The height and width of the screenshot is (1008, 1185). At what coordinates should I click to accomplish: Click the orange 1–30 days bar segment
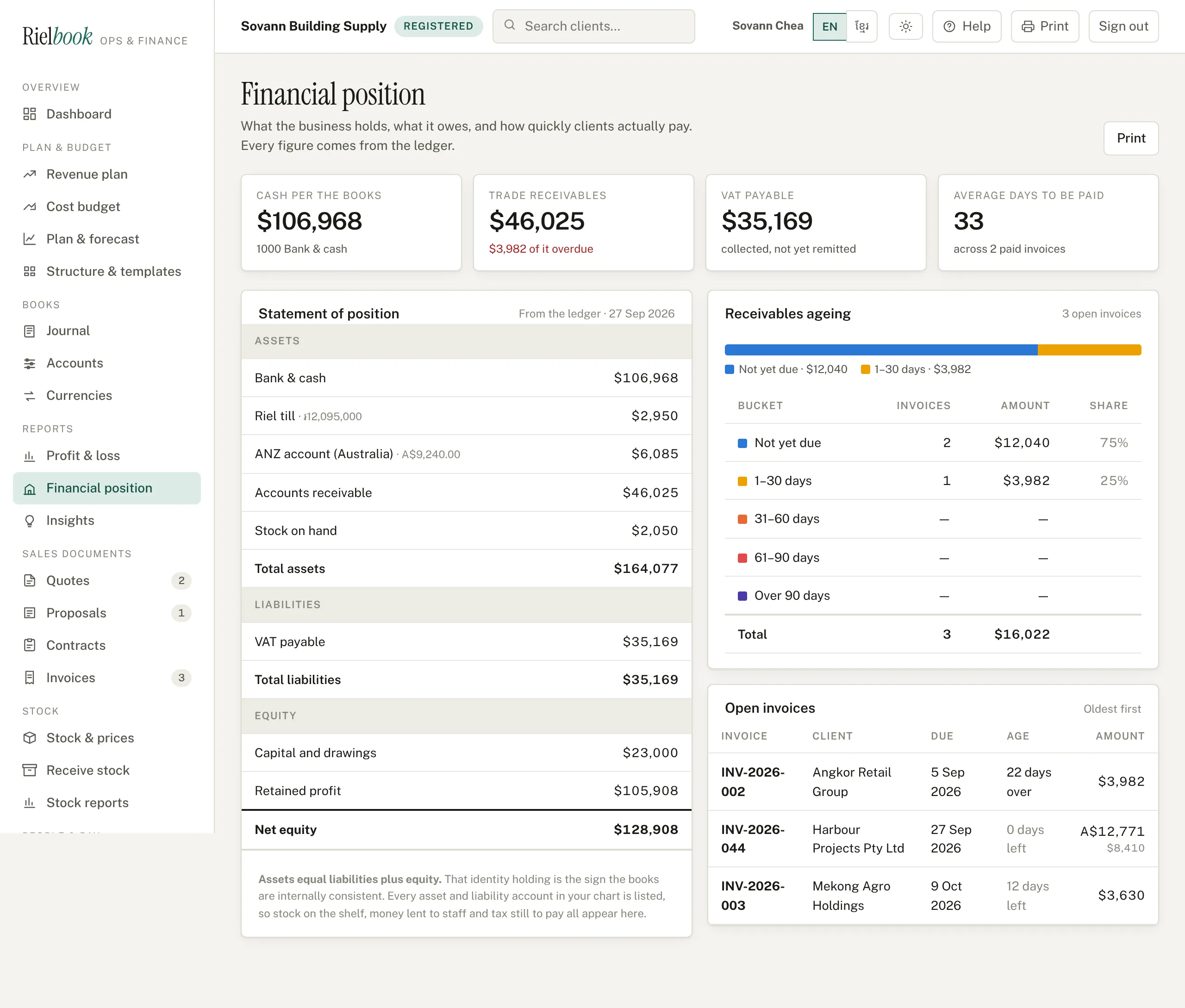(x=1090, y=350)
